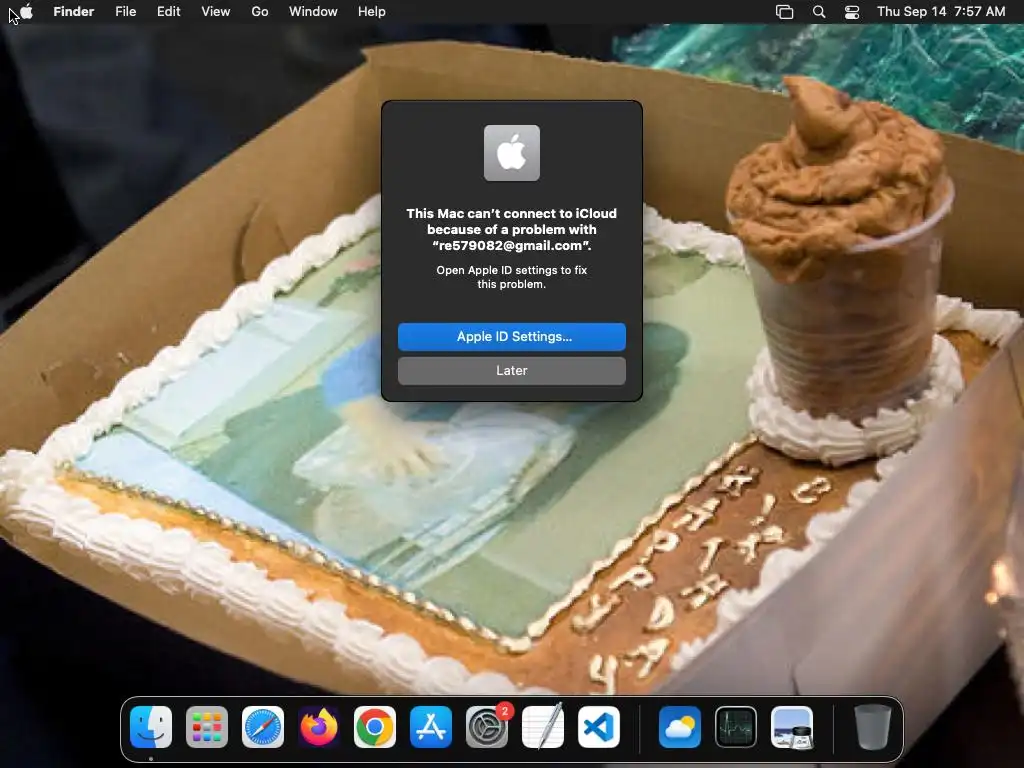Open Finder from the Dock
The width and height of the screenshot is (1024, 768).
tap(151, 727)
